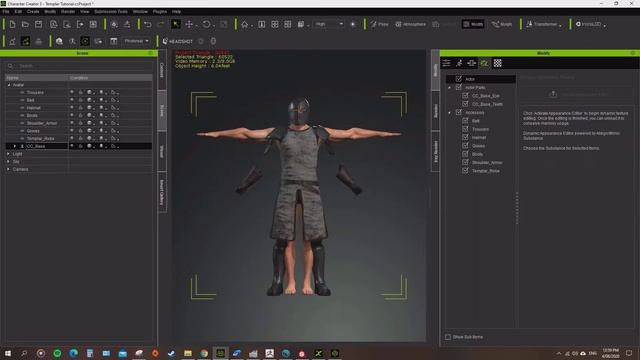The image size is (640, 360).
Task: Open the File menu
Action: click(x=6, y=11)
